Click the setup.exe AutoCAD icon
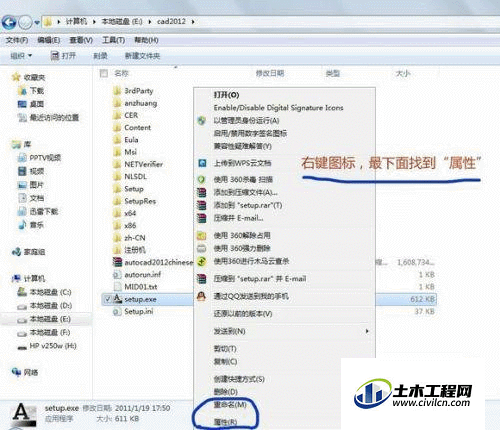Viewport: 500px width, 430px height. click(x=117, y=299)
